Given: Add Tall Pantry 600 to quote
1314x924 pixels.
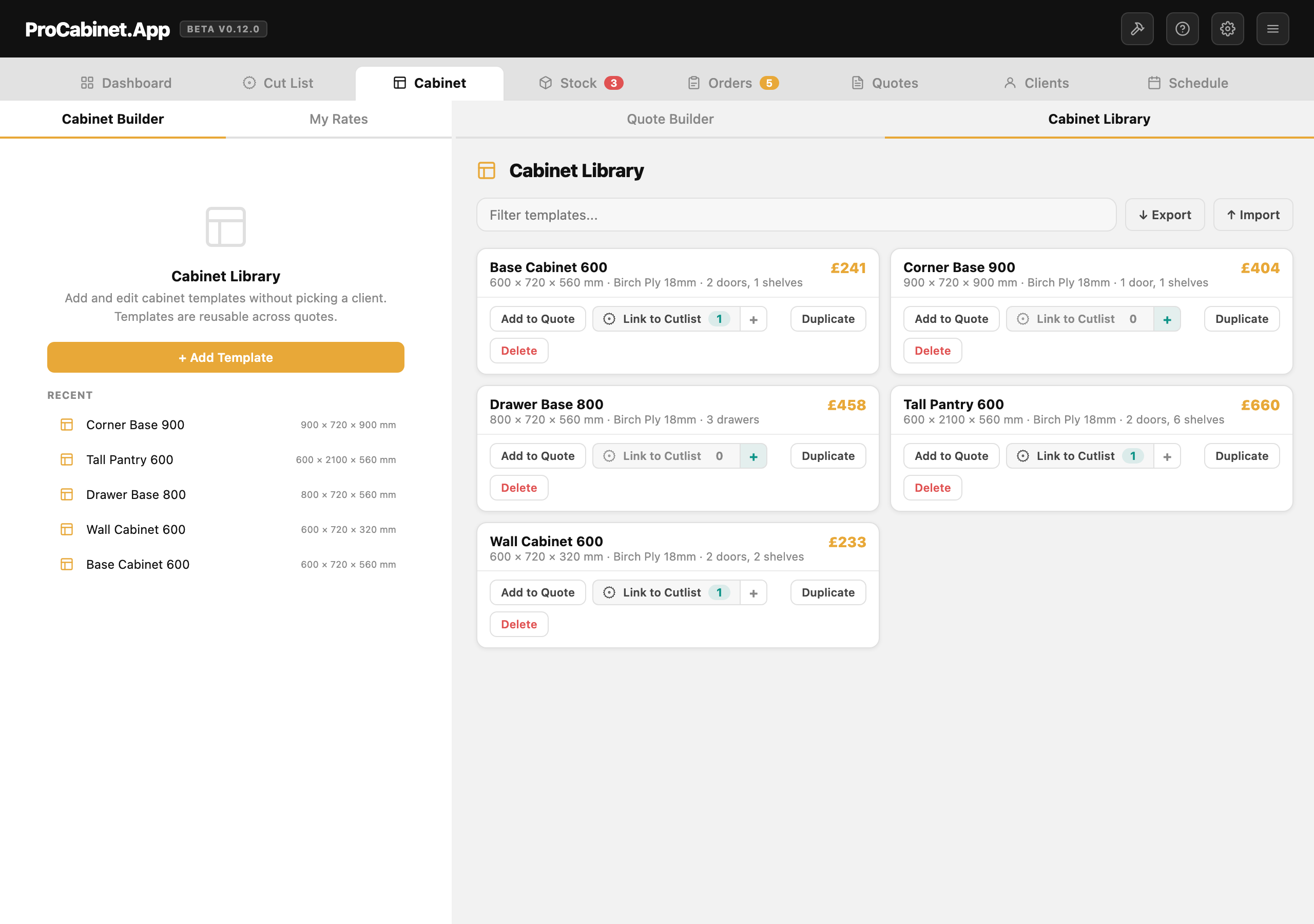Looking at the screenshot, I should pyautogui.click(x=951, y=456).
